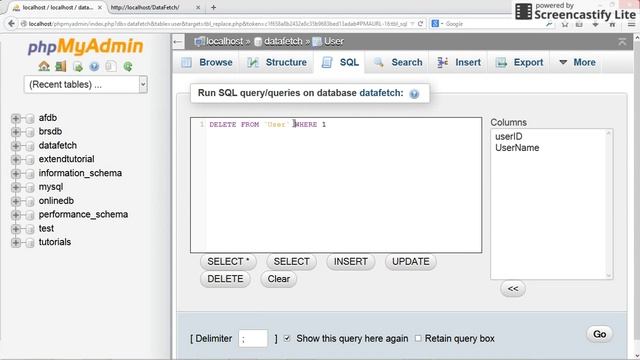Click the datafetch breadcrumb link
This screenshot has height=360, width=640.
283,42
